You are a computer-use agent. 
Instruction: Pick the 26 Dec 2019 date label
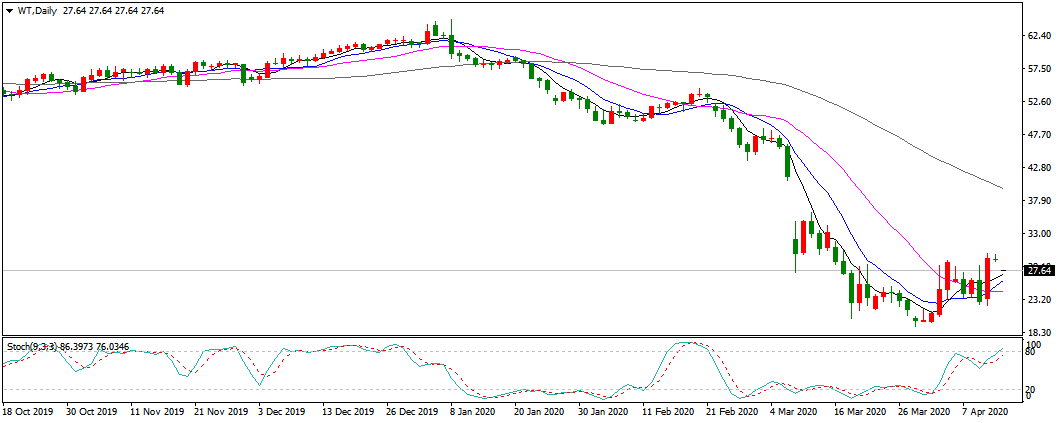point(411,411)
